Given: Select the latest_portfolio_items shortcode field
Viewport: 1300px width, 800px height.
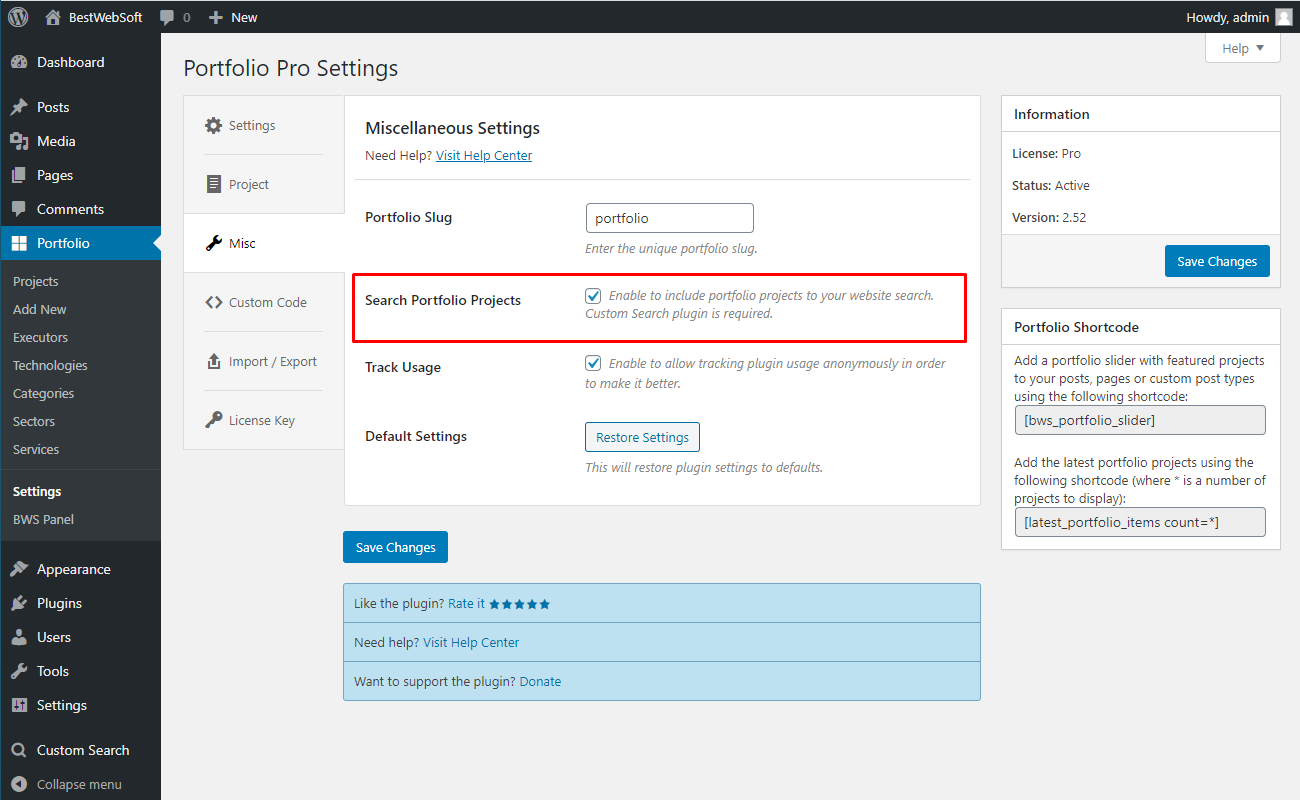Looking at the screenshot, I should [1140, 522].
